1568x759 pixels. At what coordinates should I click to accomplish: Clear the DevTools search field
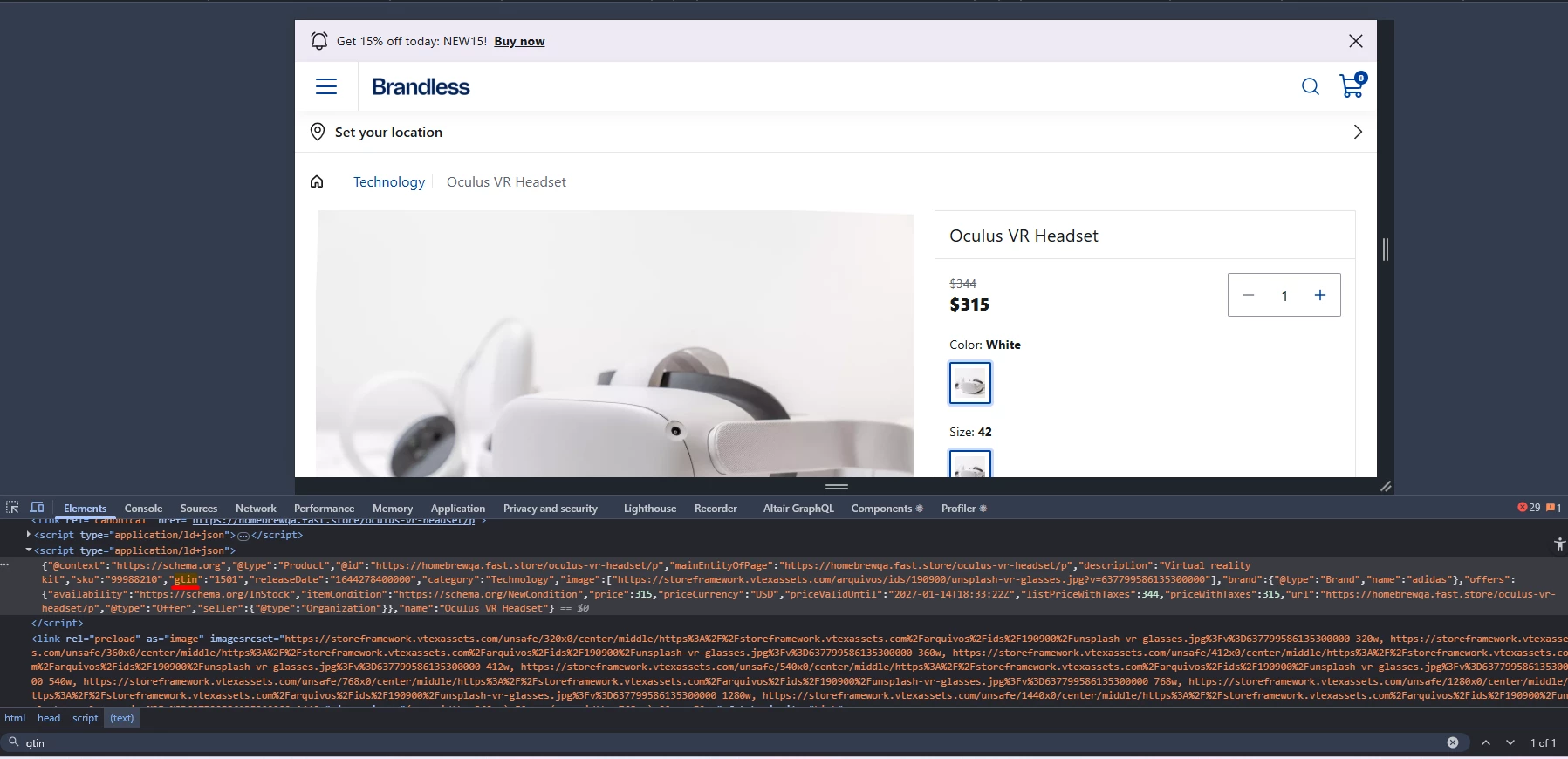tap(1453, 742)
